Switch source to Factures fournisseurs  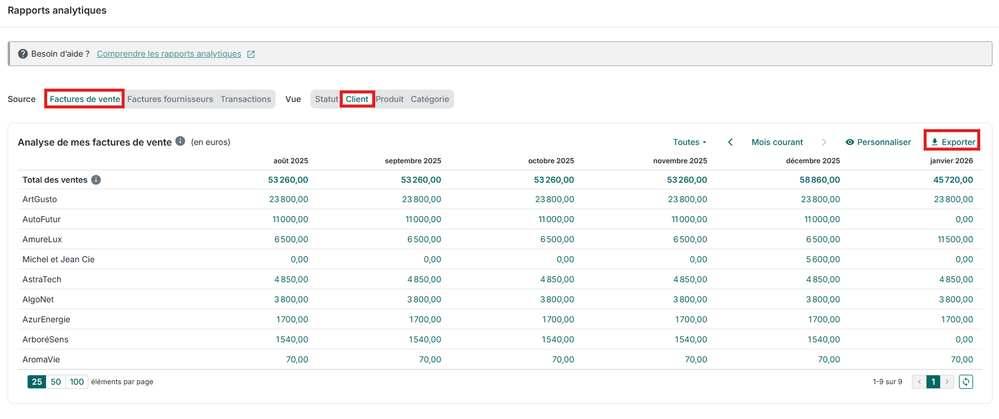[x=170, y=99]
